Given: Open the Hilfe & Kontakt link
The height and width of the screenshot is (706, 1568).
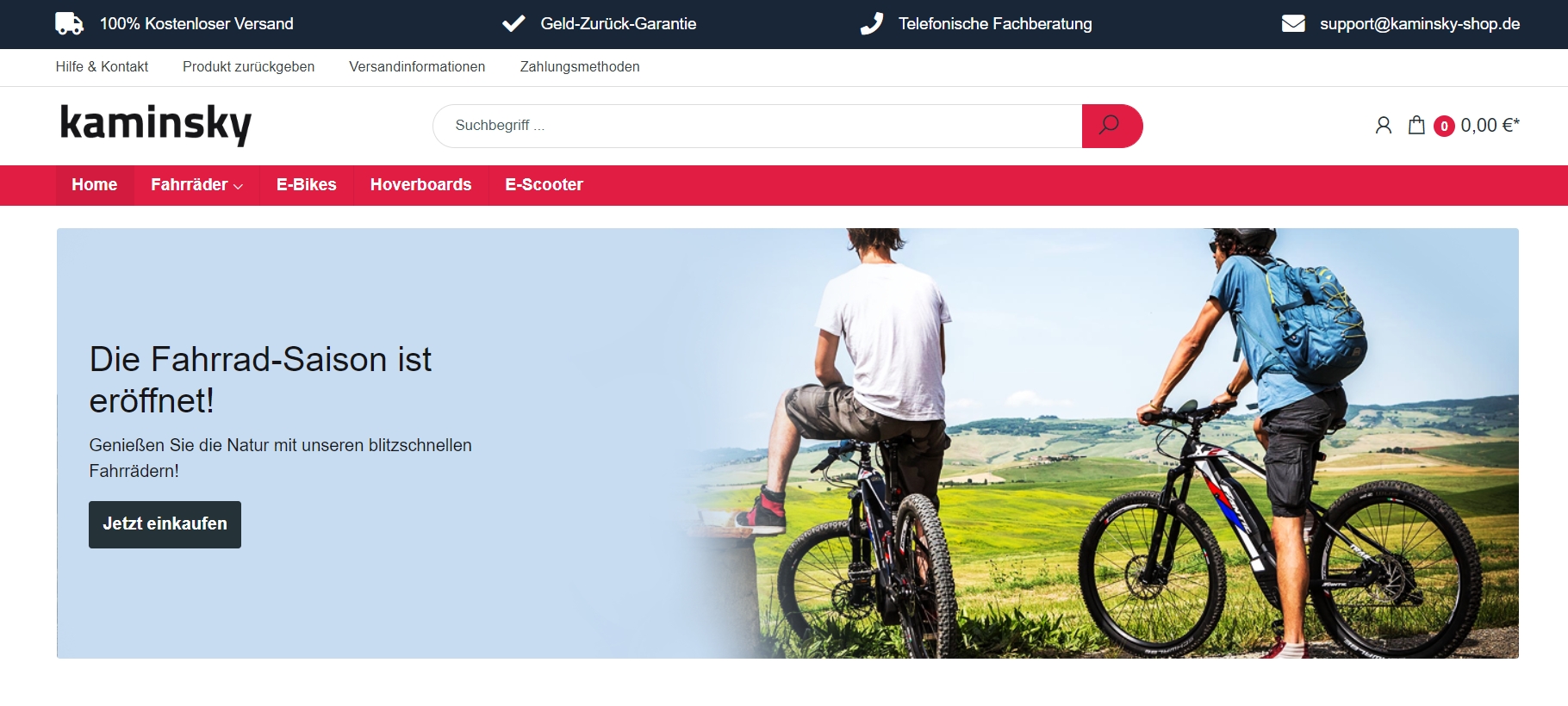Looking at the screenshot, I should click(102, 67).
